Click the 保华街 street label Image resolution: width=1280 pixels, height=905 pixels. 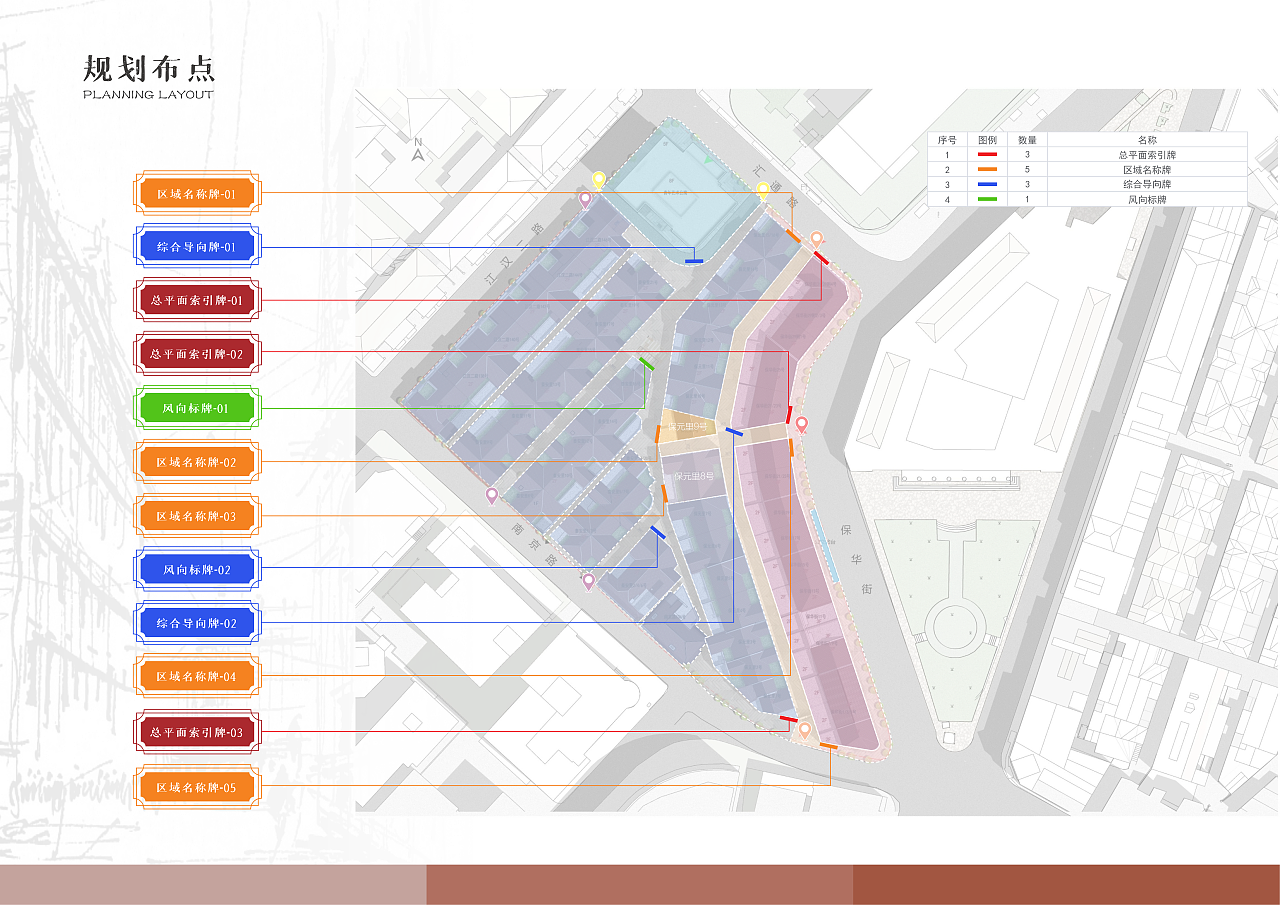point(856,559)
